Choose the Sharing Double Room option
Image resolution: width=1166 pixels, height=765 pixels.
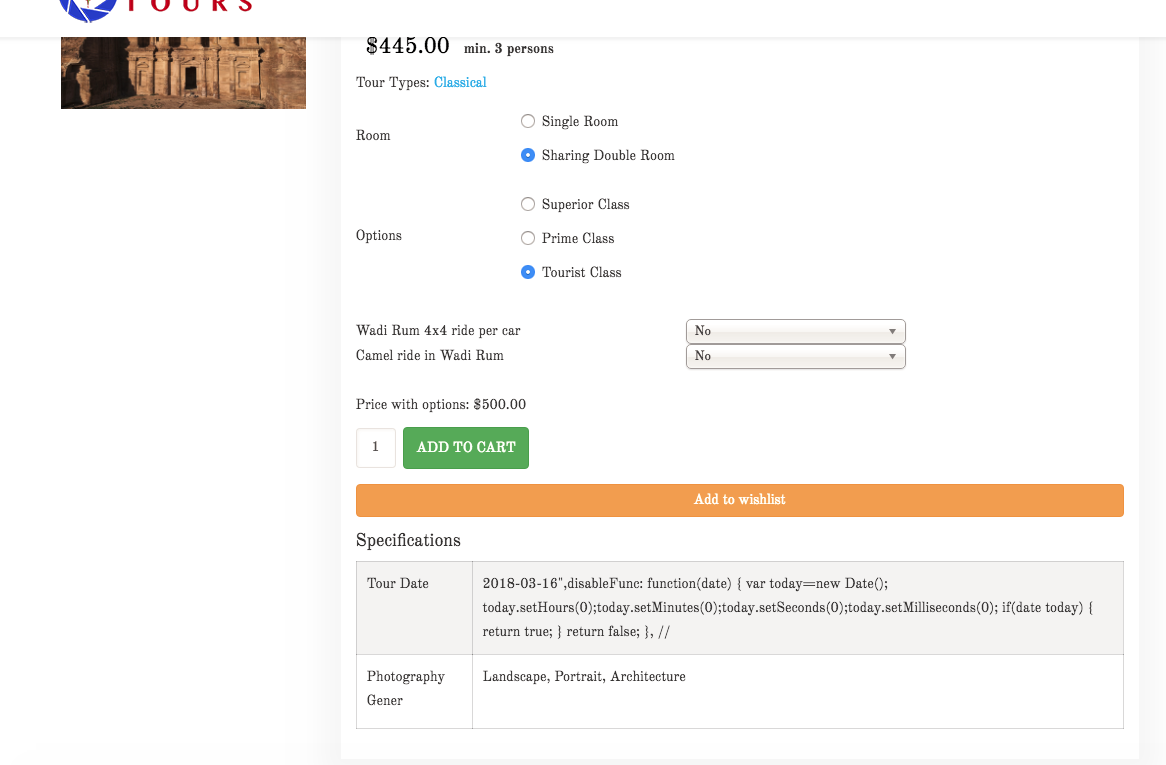528,155
